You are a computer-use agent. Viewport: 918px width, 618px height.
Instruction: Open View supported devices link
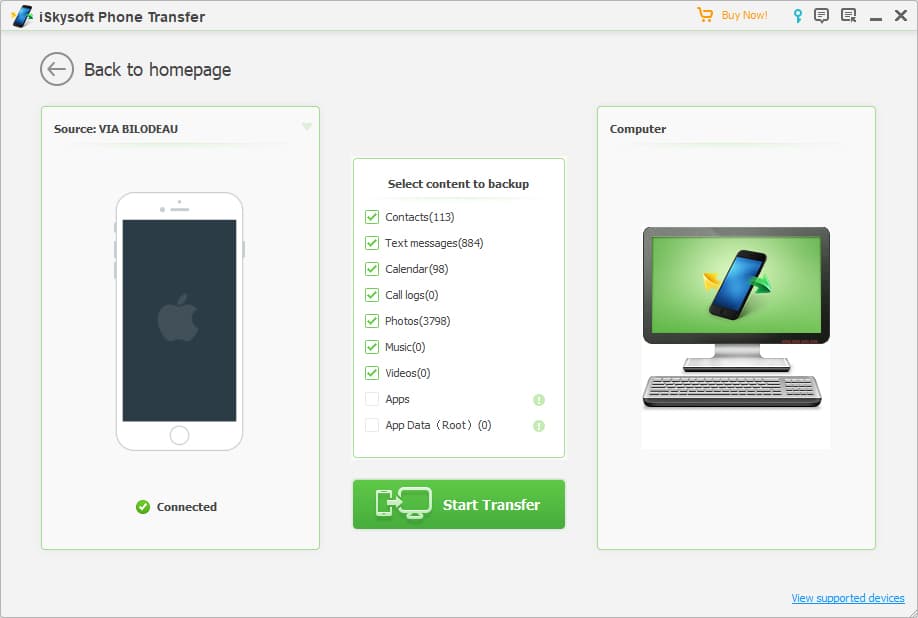(848, 598)
